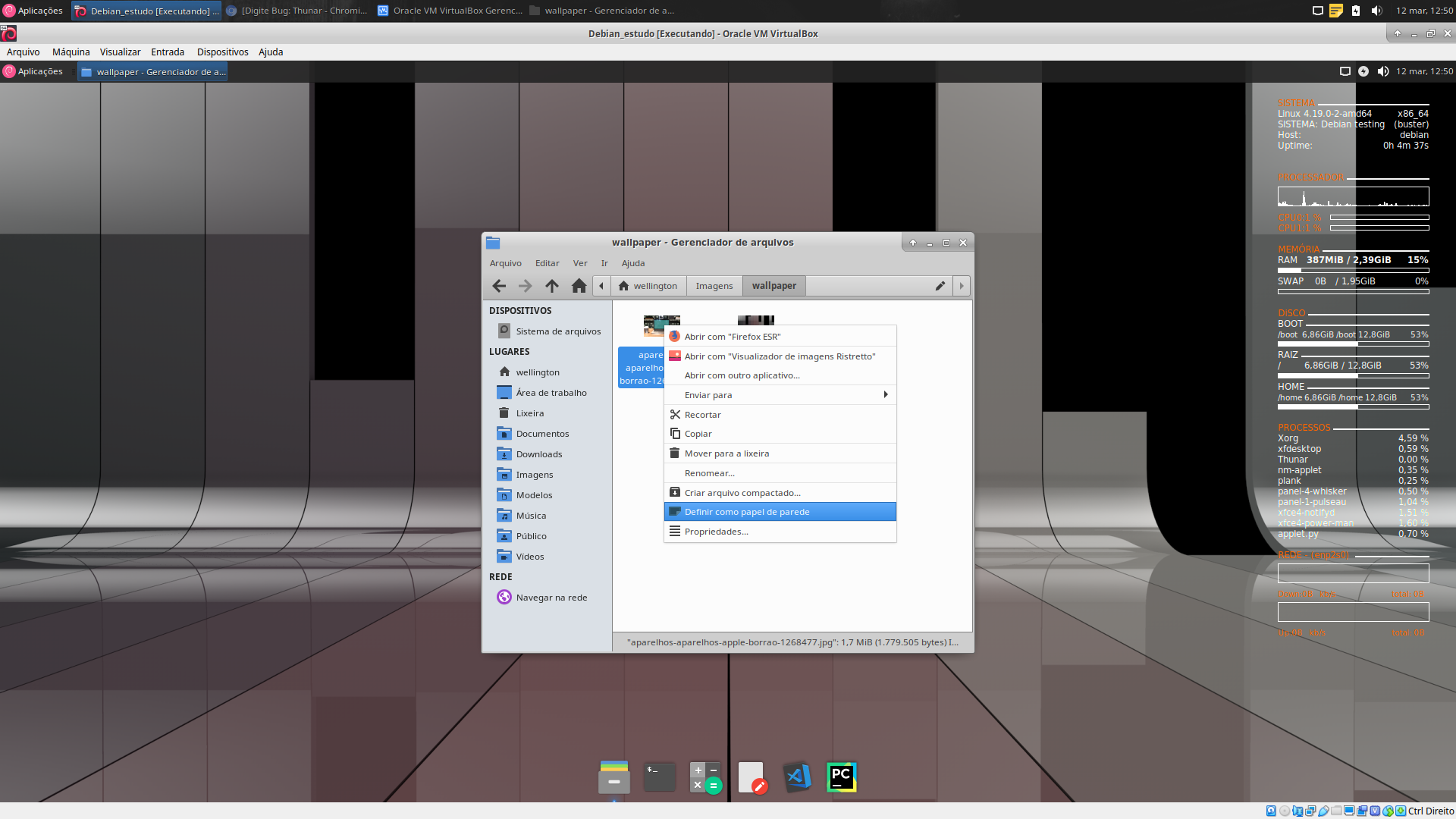The width and height of the screenshot is (1456, 819).
Task: Click the Imagens path button
Action: (x=714, y=286)
